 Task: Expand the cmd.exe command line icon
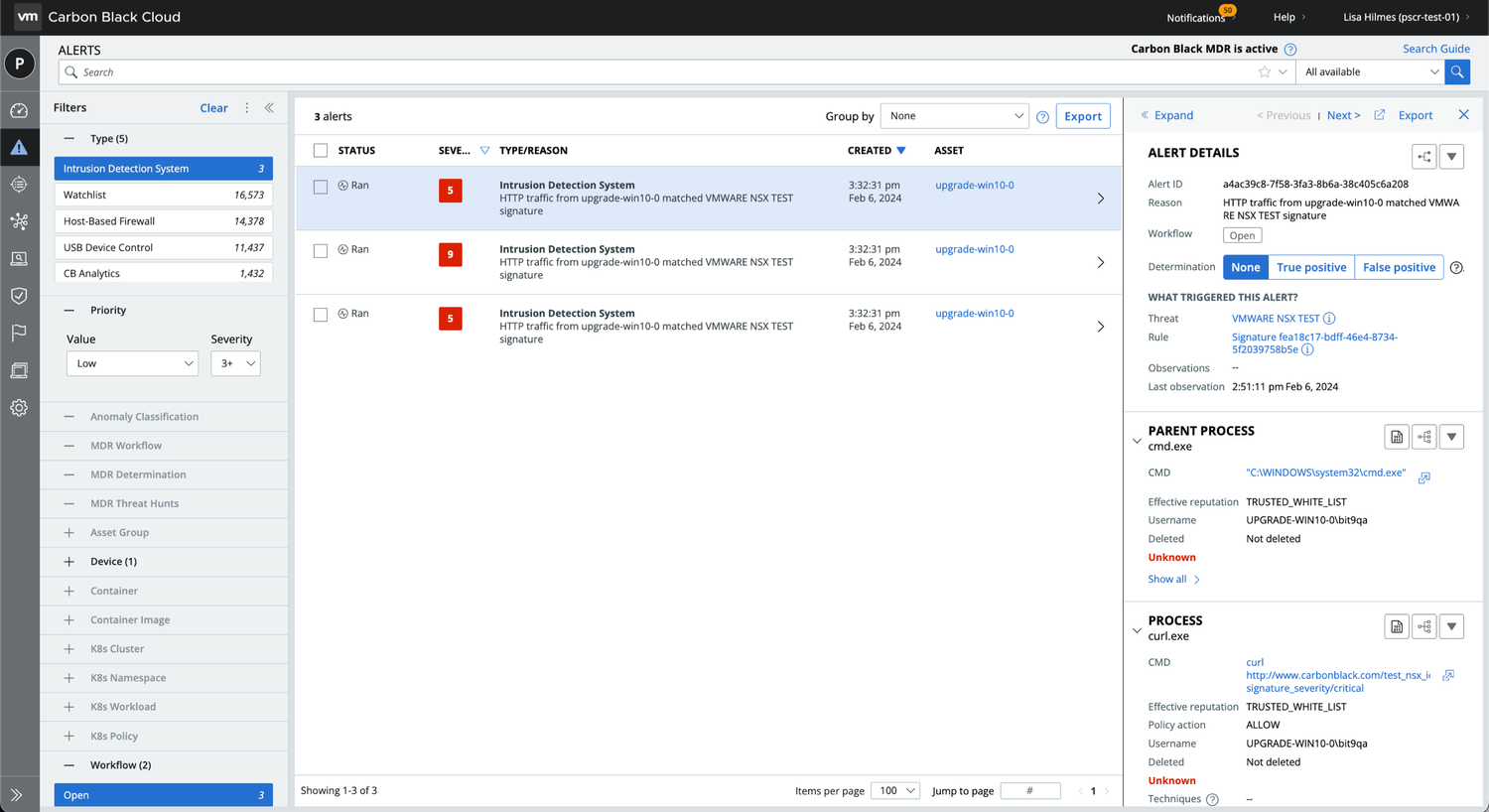[x=1424, y=477]
